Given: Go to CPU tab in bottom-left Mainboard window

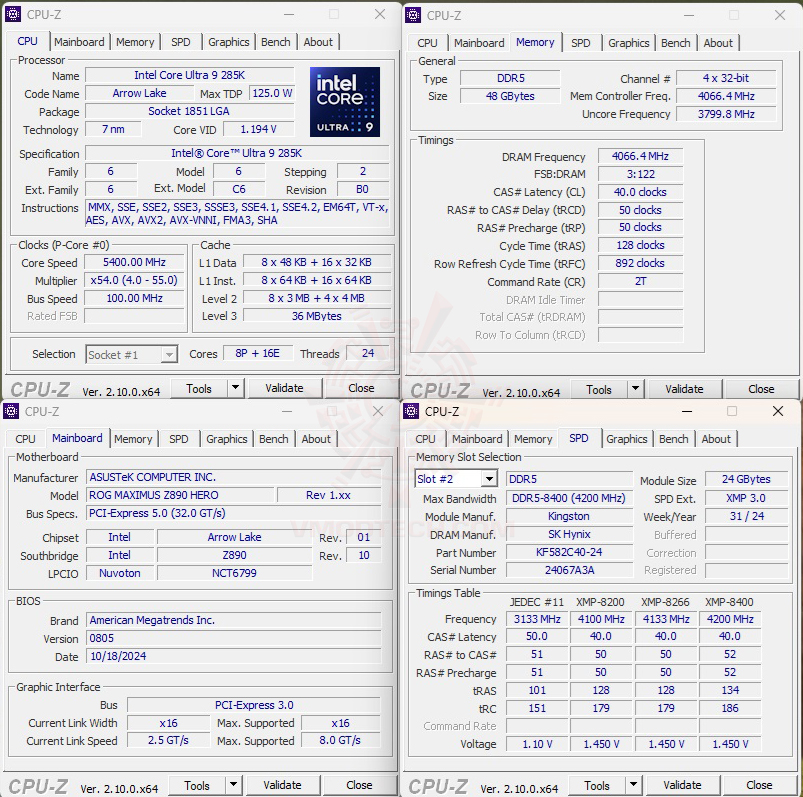Looking at the screenshot, I should click(x=25, y=439).
